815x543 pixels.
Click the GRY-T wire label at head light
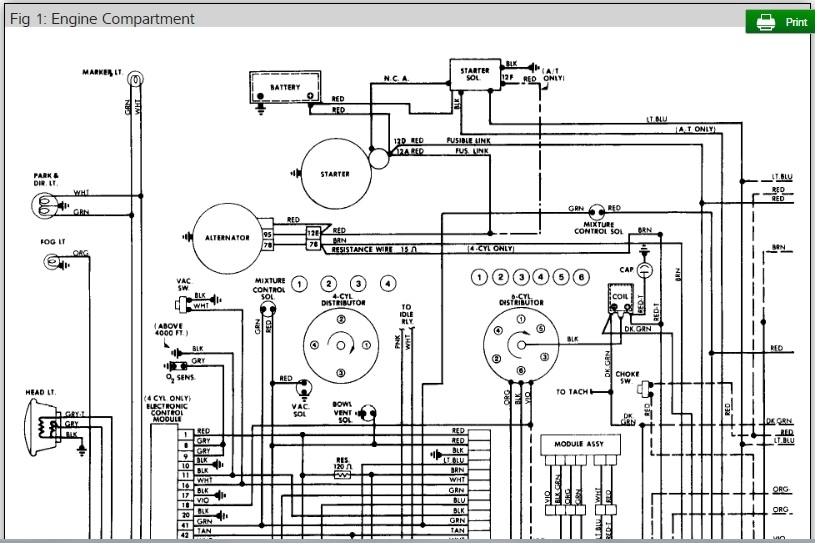point(75,414)
